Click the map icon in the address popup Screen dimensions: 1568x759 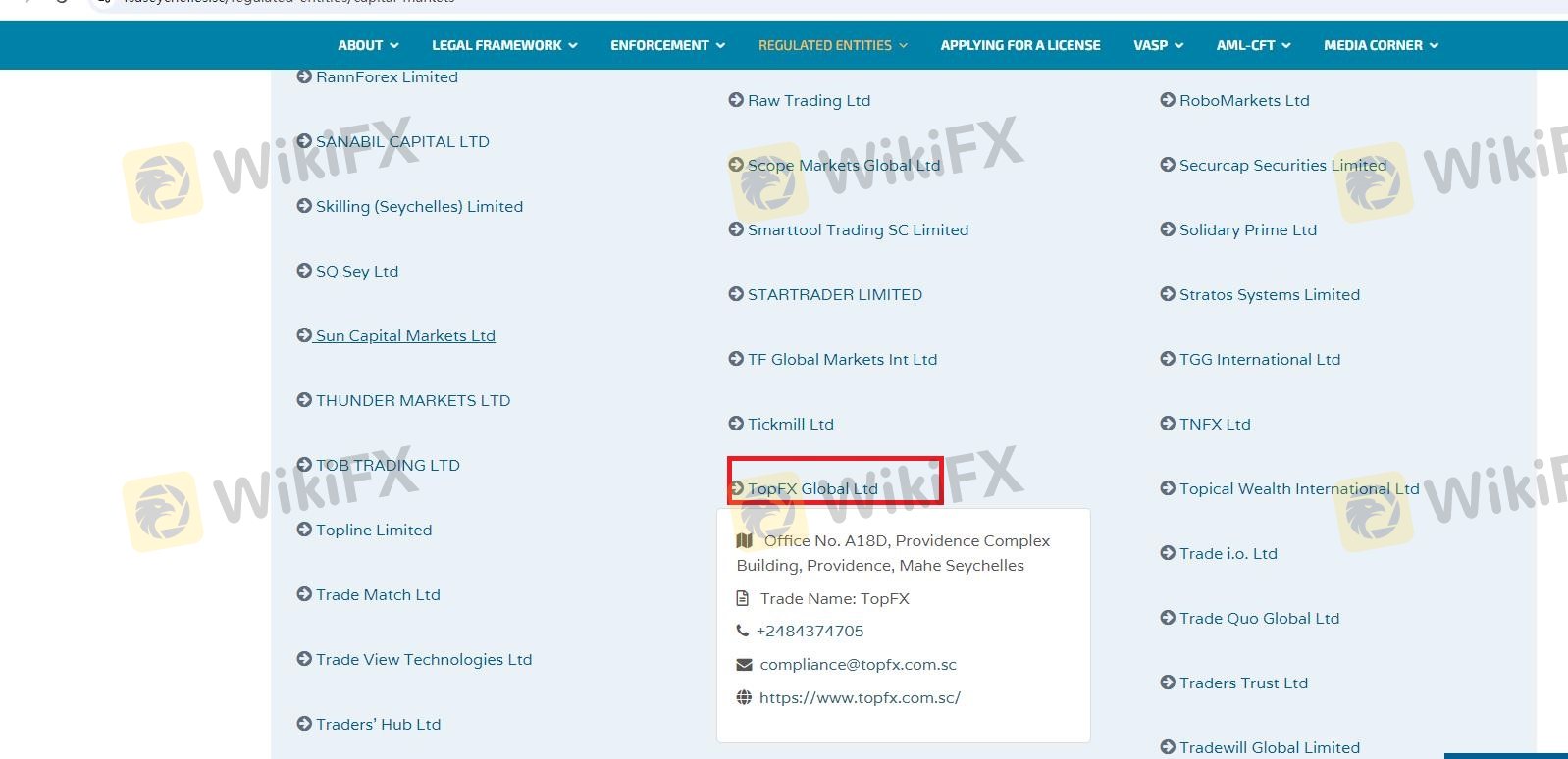coord(745,540)
